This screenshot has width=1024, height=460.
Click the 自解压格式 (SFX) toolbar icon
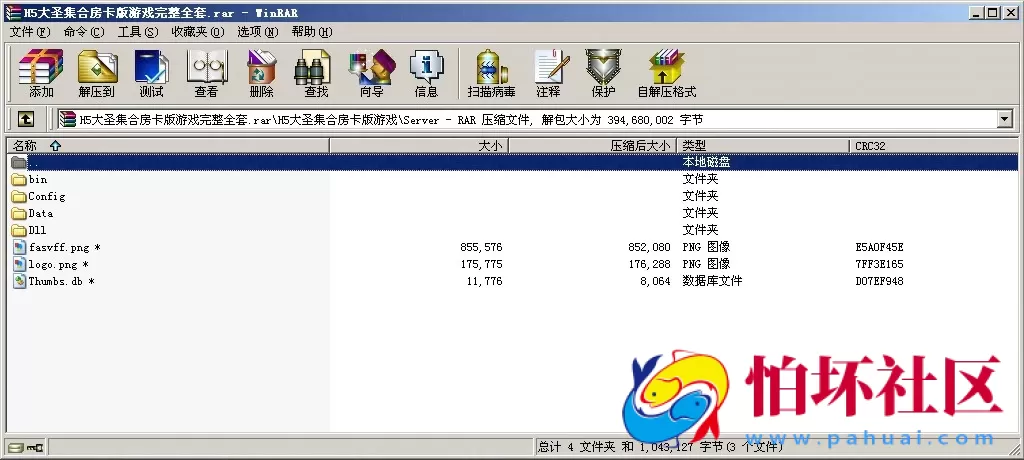pos(666,66)
